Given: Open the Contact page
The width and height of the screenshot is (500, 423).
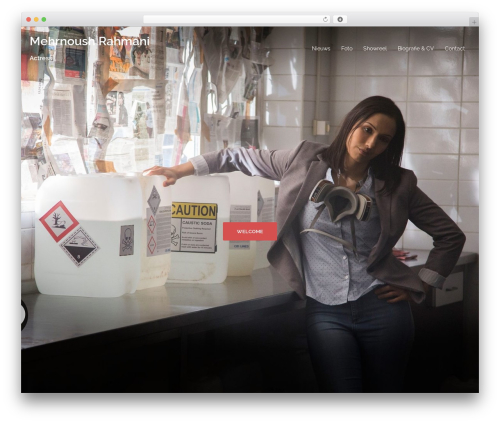Looking at the screenshot, I should coord(454,49).
